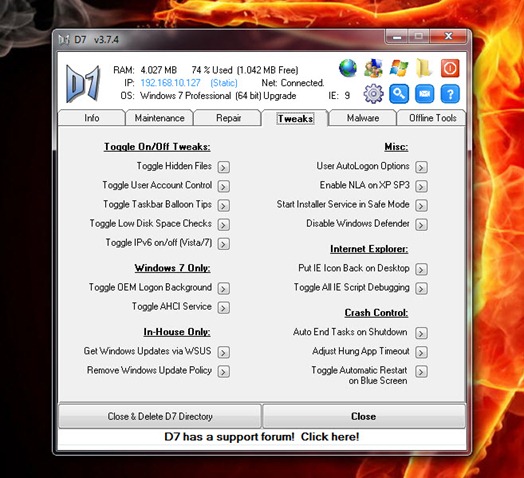Run Toggle Low Disk Space Checks arrow
Viewport: 524px width, 478px height.
[224, 224]
